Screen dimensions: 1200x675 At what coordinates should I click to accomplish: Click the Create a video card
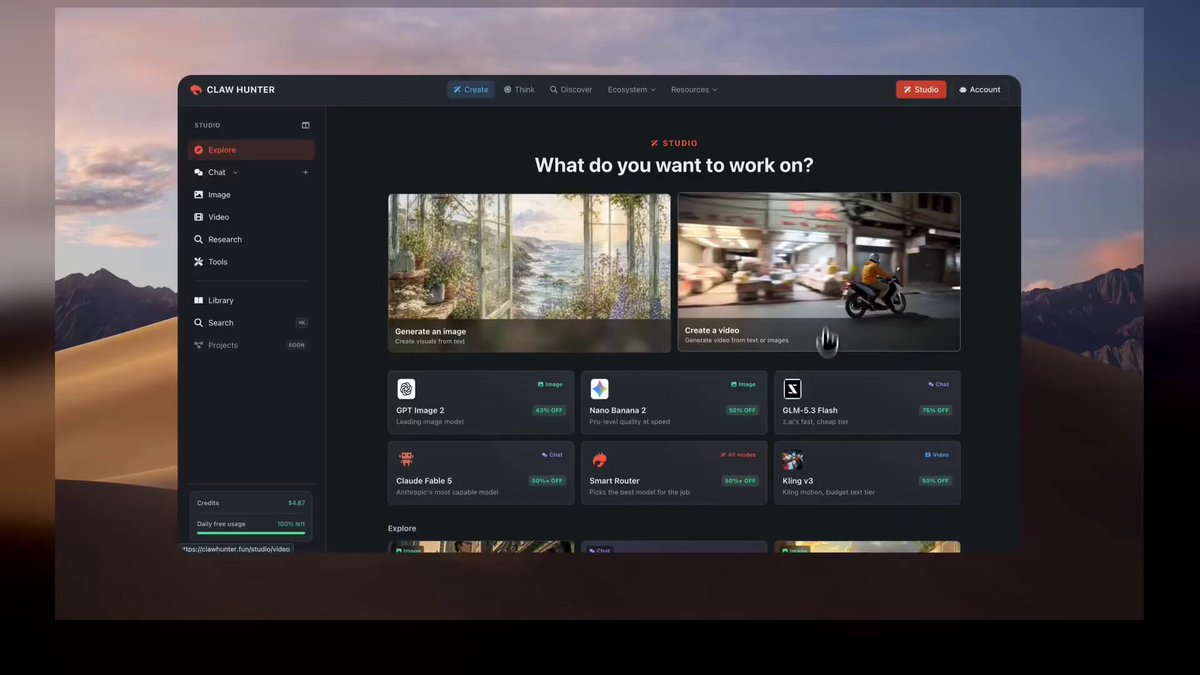[819, 272]
